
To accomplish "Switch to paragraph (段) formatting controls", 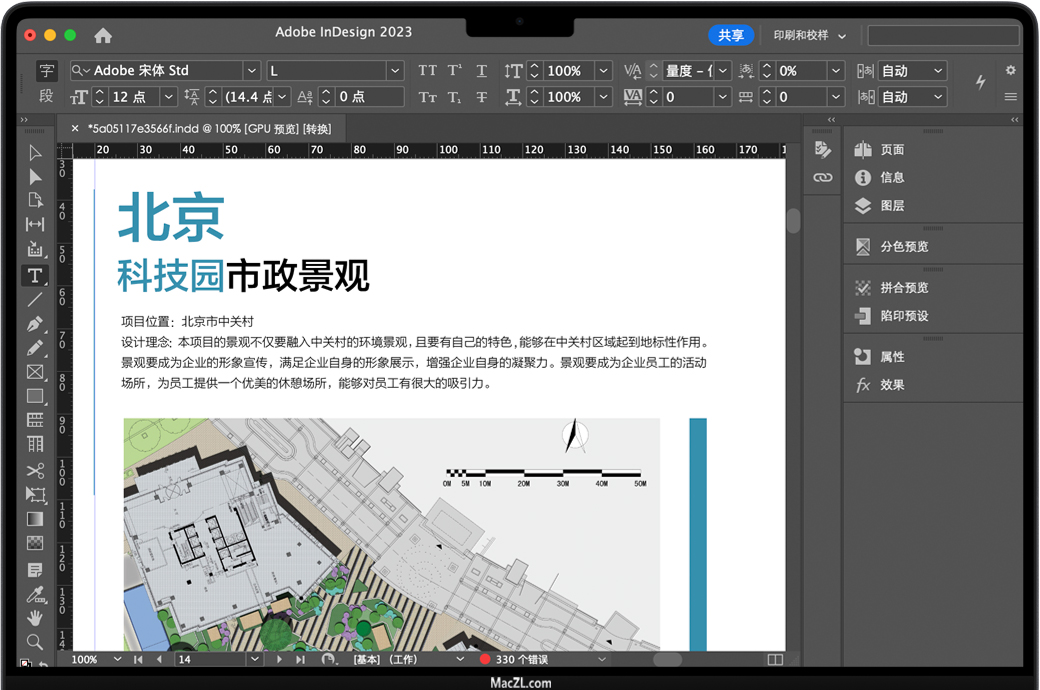I will click(x=47, y=96).
